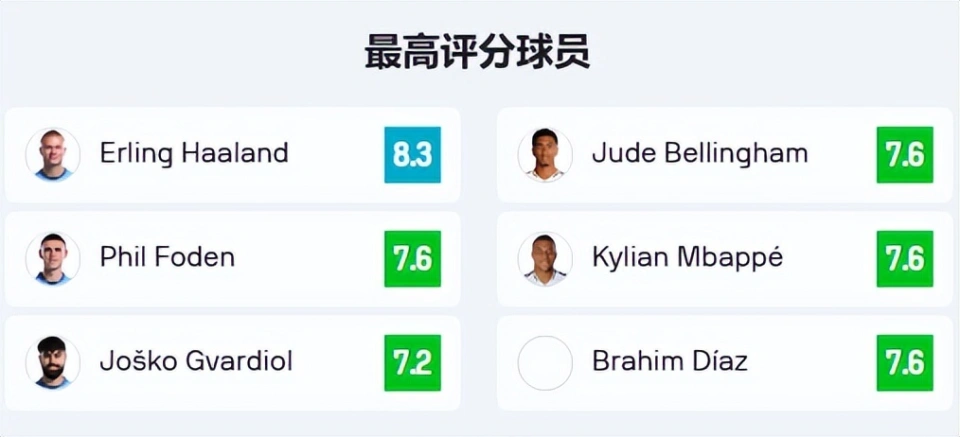This screenshot has width=960, height=437.
Task: Select Gvardiol's green 7.2 rating badge
Action: tap(413, 363)
